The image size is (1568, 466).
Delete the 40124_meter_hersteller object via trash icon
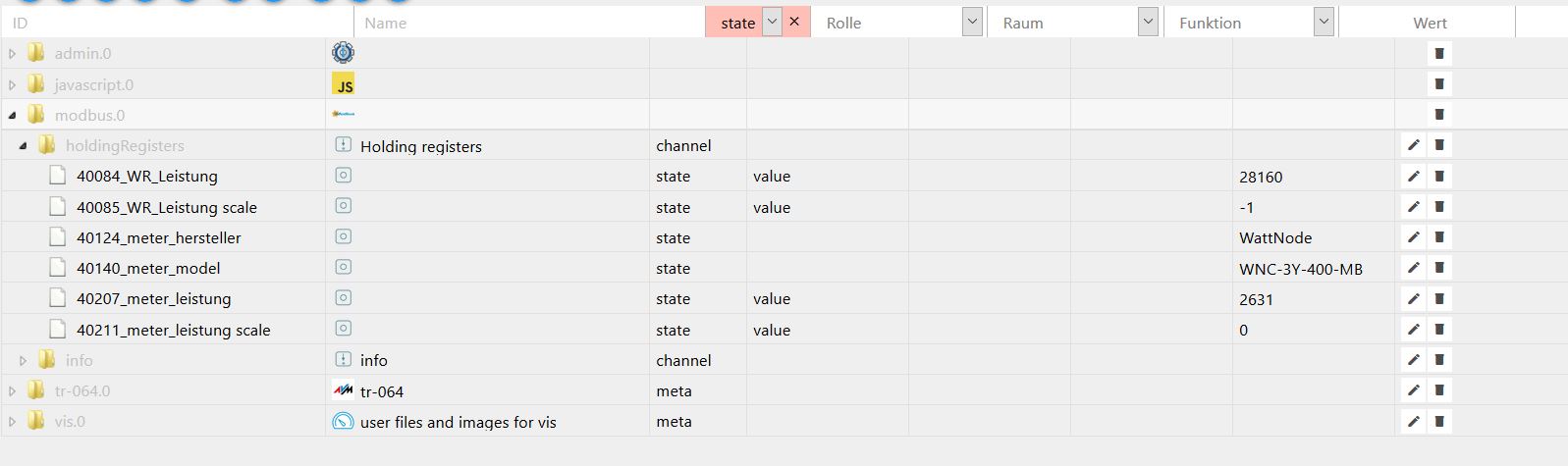[1439, 237]
